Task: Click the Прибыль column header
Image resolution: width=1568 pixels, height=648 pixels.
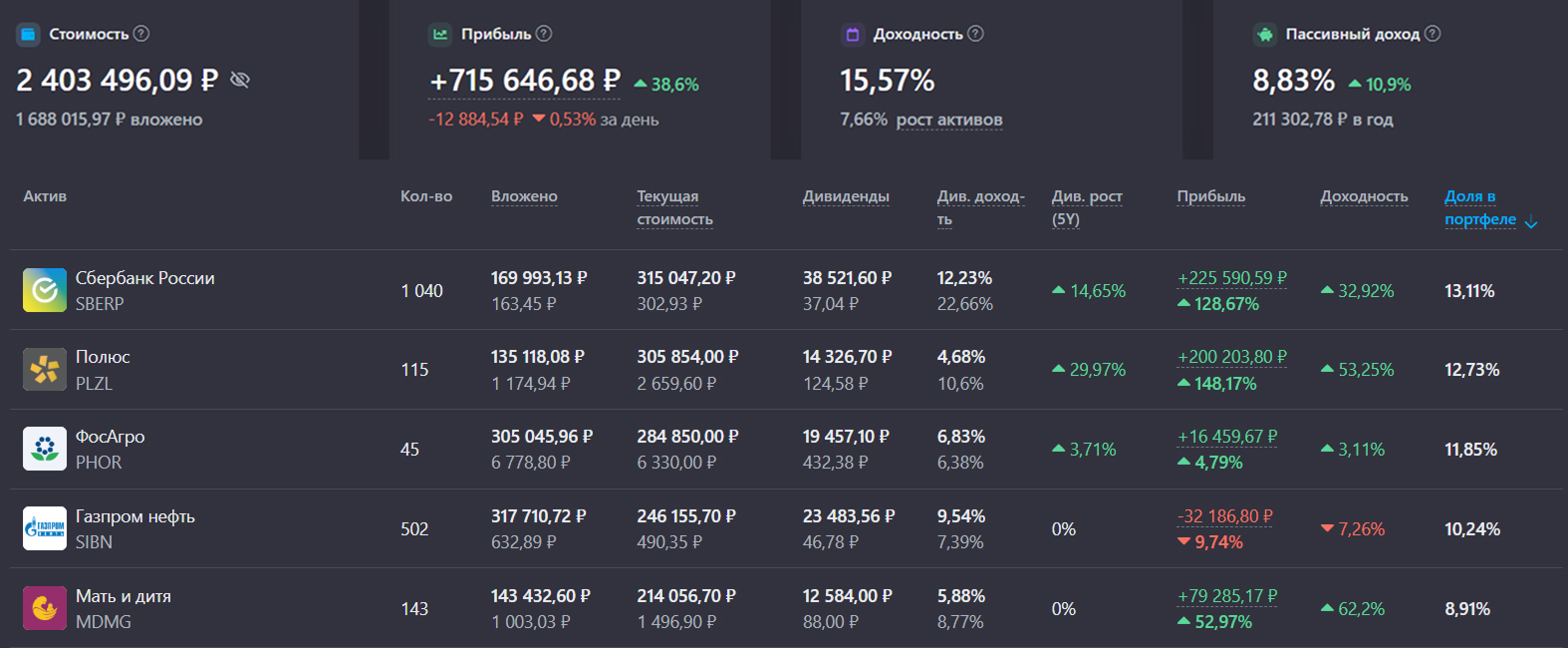Action: pyautogui.click(x=1210, y=196)
